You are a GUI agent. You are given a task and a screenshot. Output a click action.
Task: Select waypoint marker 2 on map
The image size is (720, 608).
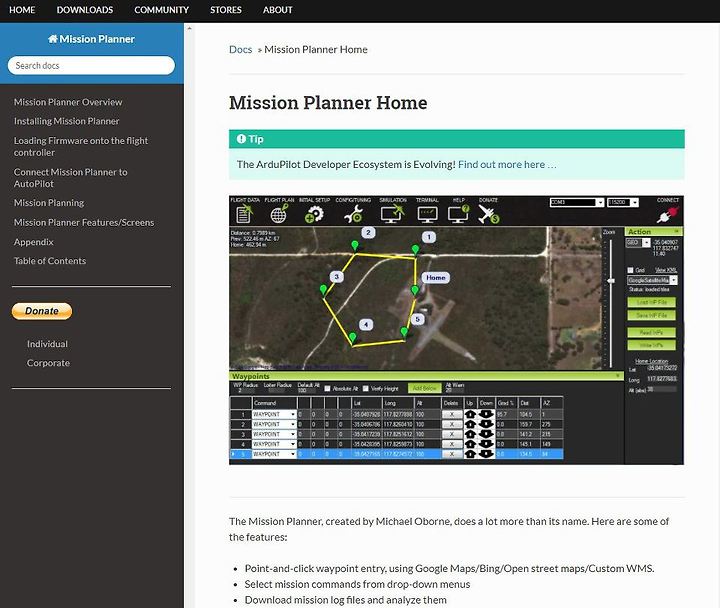(x=355, y=246)
